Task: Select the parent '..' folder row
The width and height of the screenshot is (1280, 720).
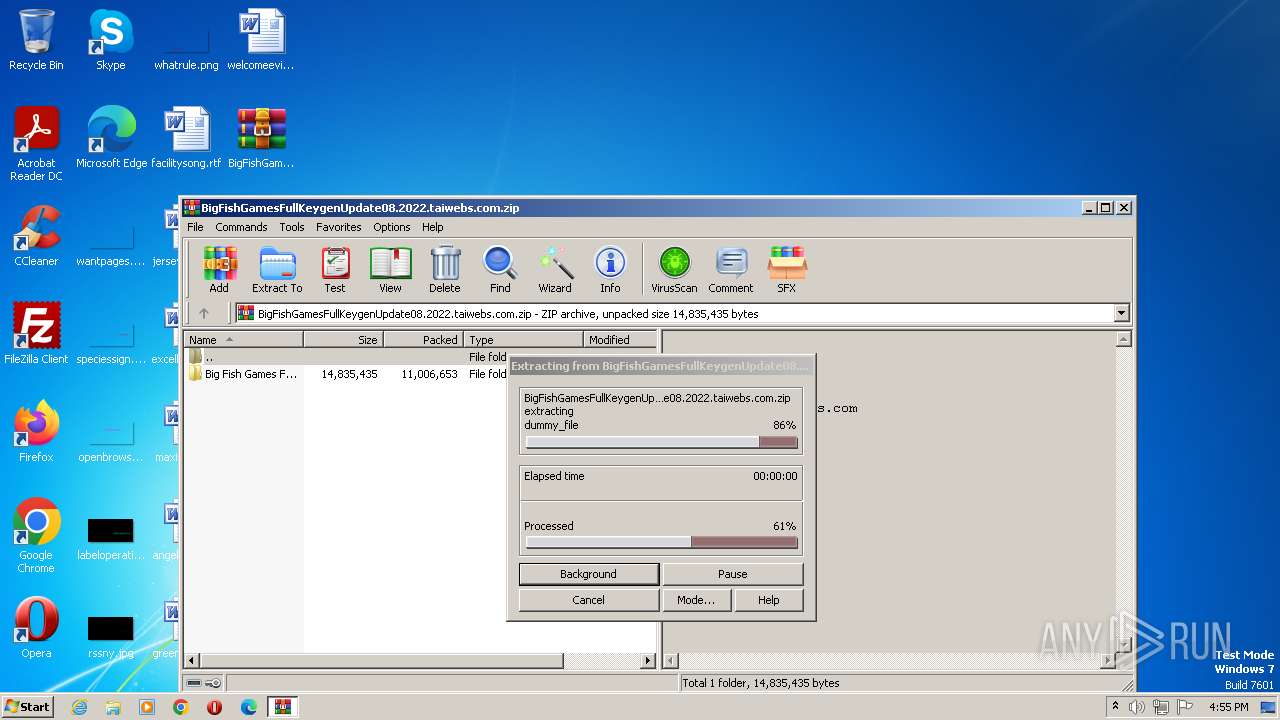Action: (346, 357)
